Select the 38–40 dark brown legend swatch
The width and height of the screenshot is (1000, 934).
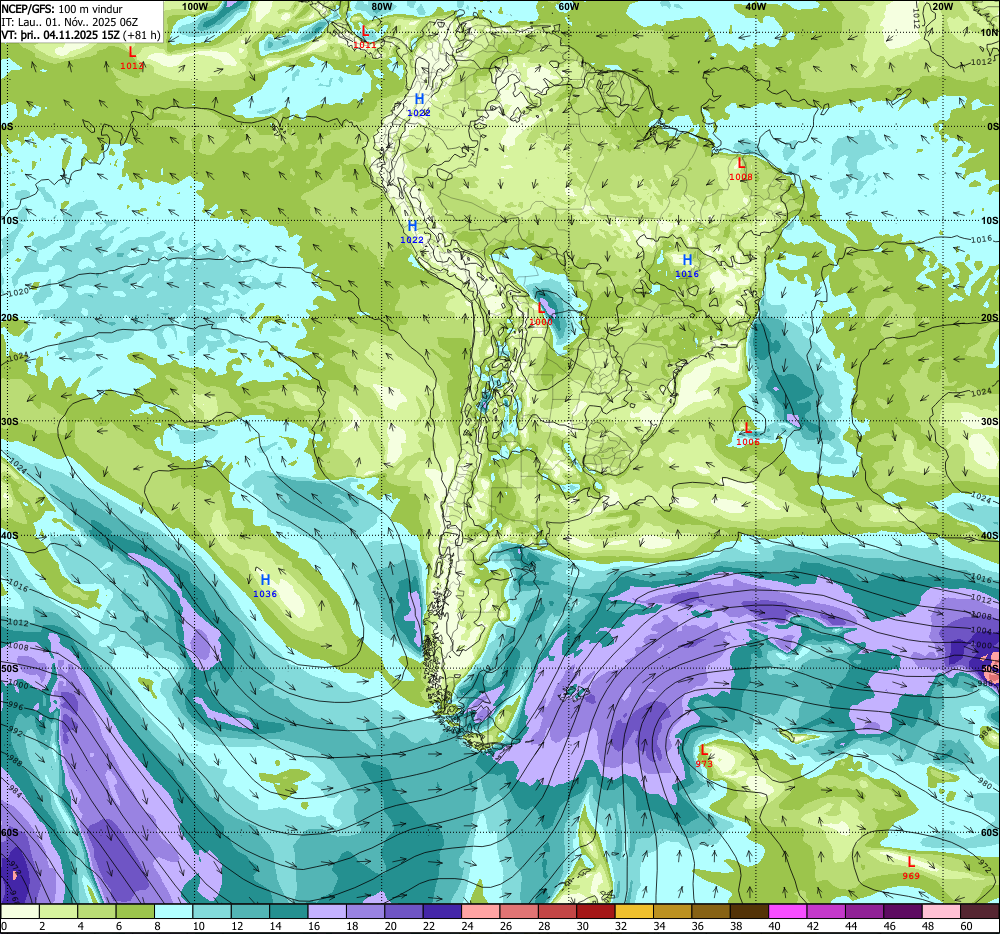pyautogui.click(x=750, y=912)
